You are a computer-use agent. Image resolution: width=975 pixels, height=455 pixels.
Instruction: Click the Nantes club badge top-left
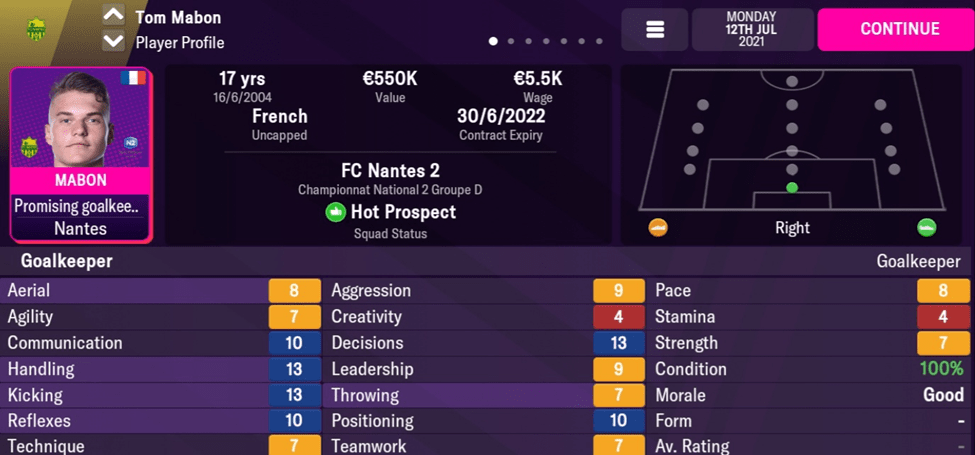(37, 29)
